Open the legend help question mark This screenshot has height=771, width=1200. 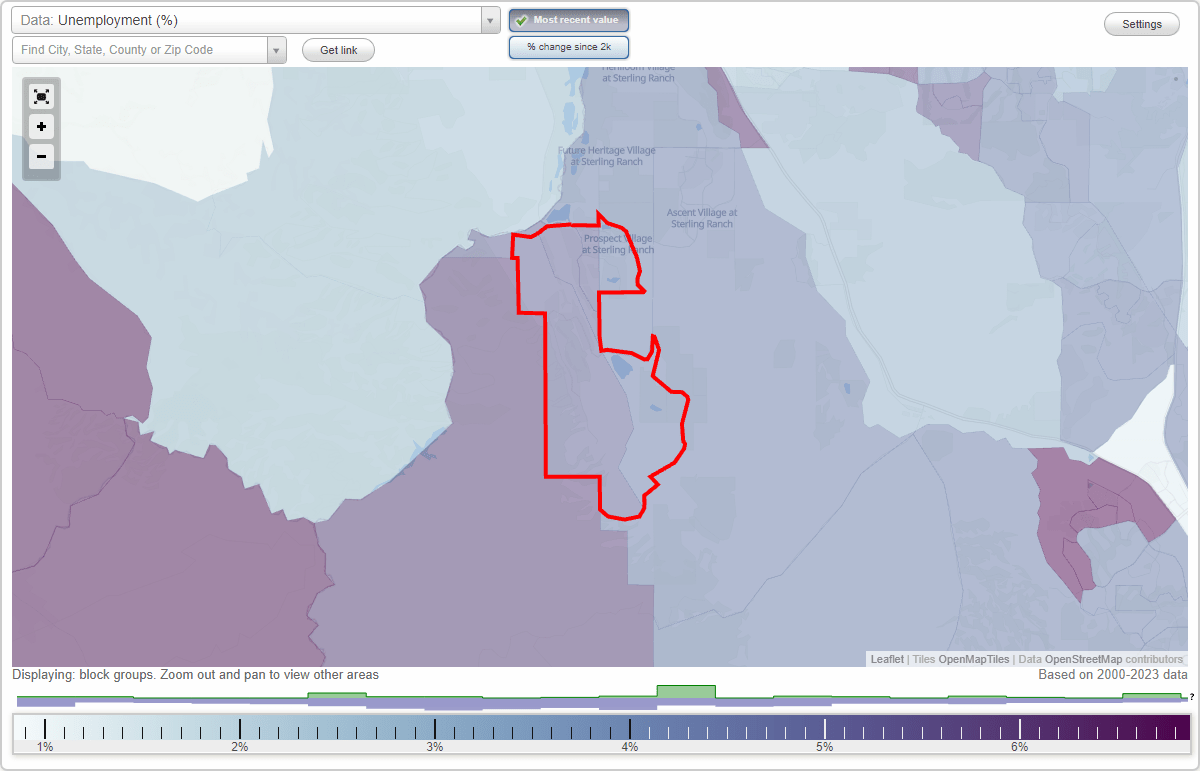coord(1192,700)
